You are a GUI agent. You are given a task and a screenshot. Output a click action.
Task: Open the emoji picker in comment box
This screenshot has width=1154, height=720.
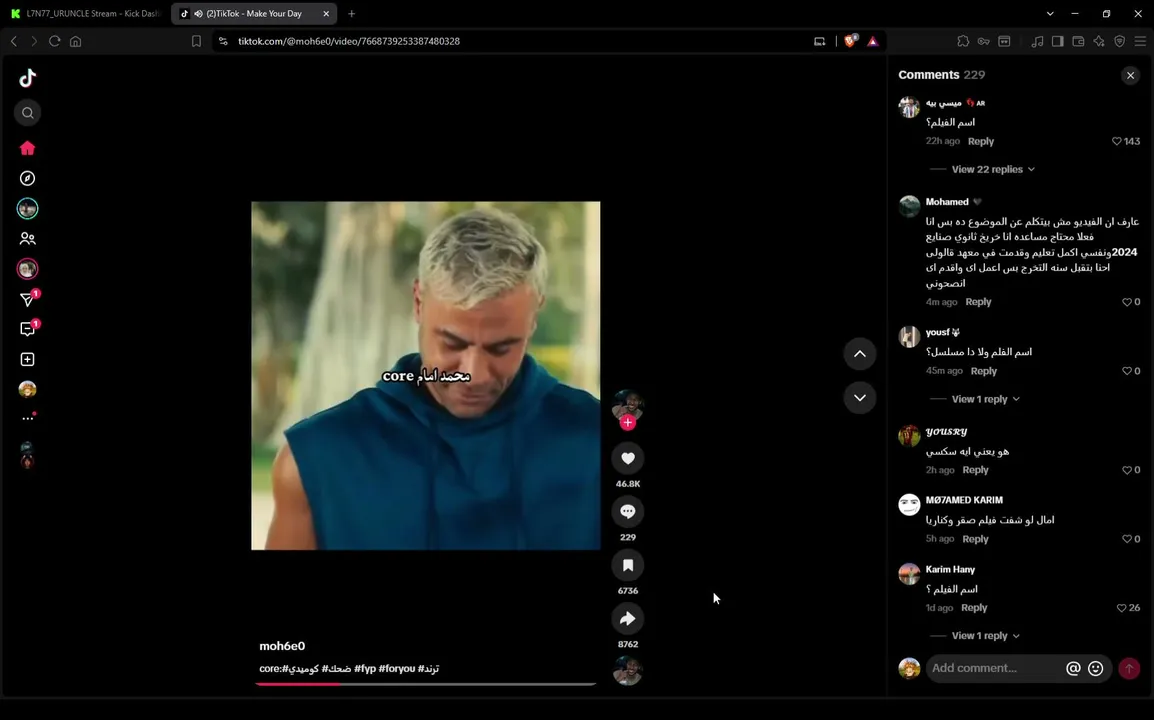(1096, 668)
